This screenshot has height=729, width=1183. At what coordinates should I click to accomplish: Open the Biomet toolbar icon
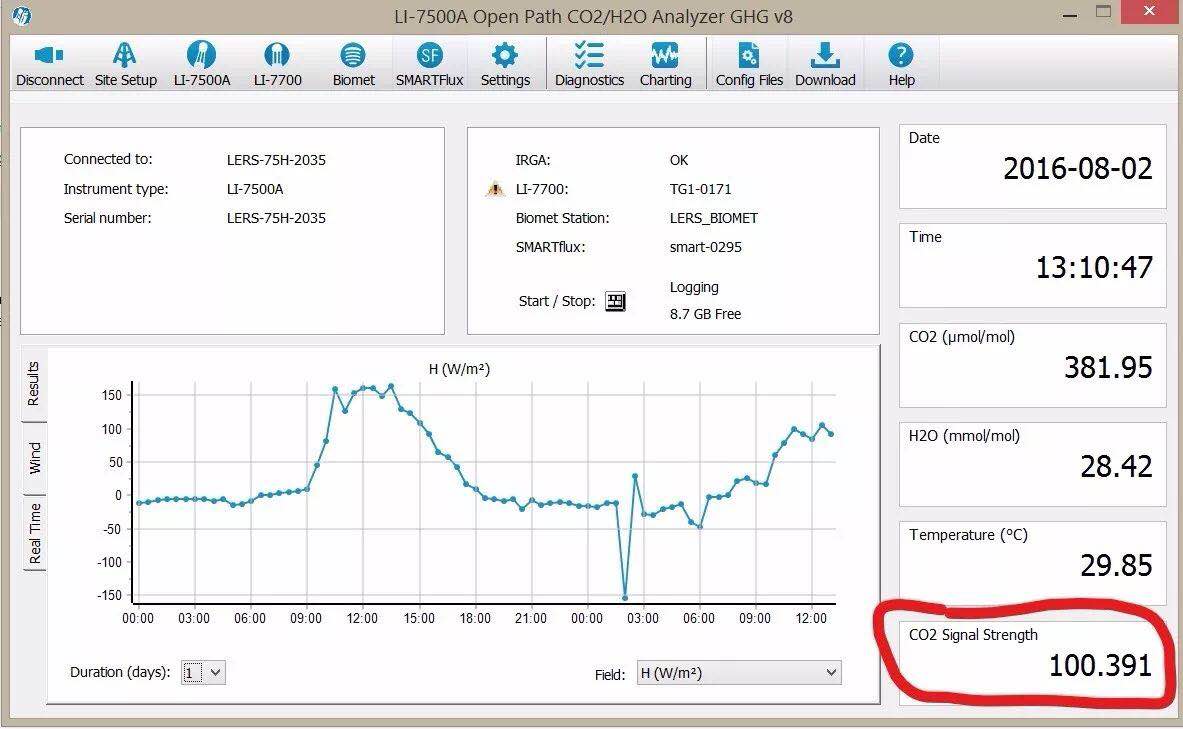pyautogui.click(x=353, y=64)
